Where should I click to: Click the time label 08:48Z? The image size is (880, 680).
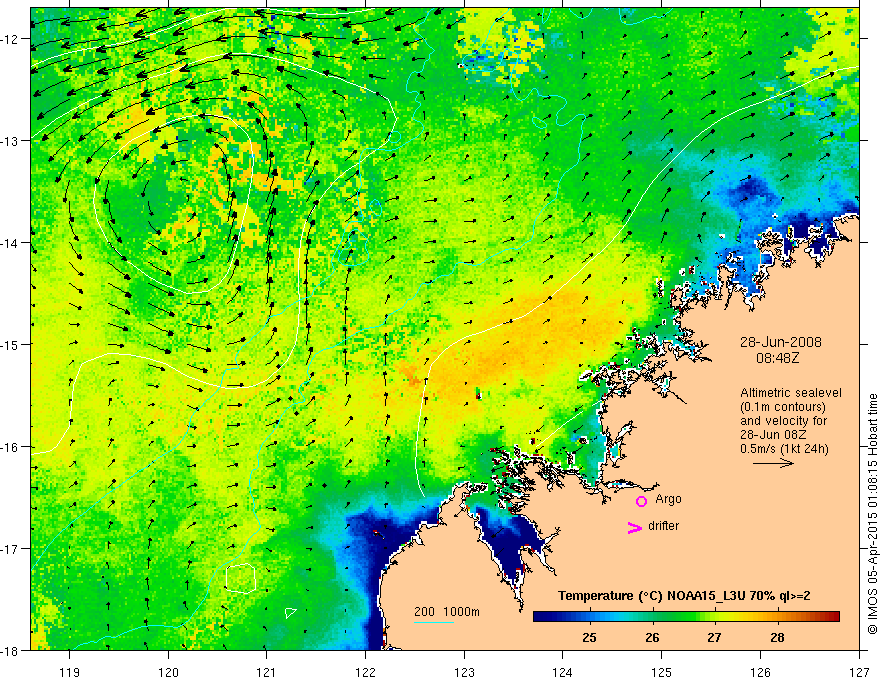pos(777,358)
